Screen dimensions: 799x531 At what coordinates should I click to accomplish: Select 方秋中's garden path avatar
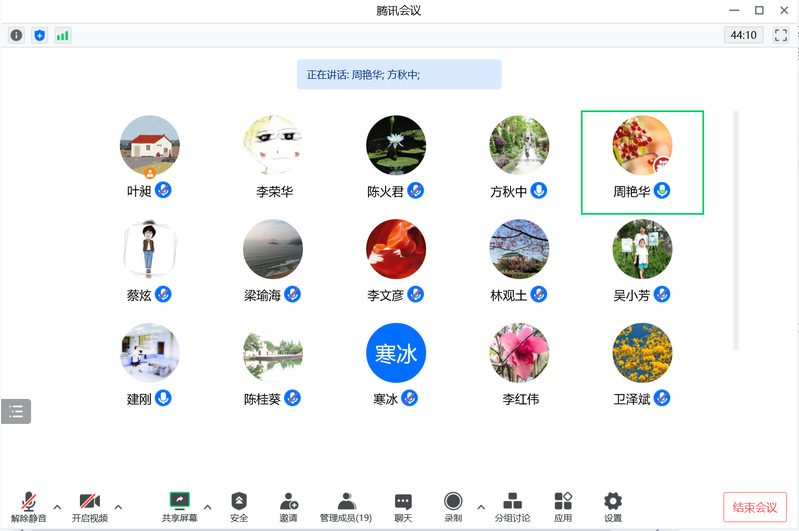519,145
